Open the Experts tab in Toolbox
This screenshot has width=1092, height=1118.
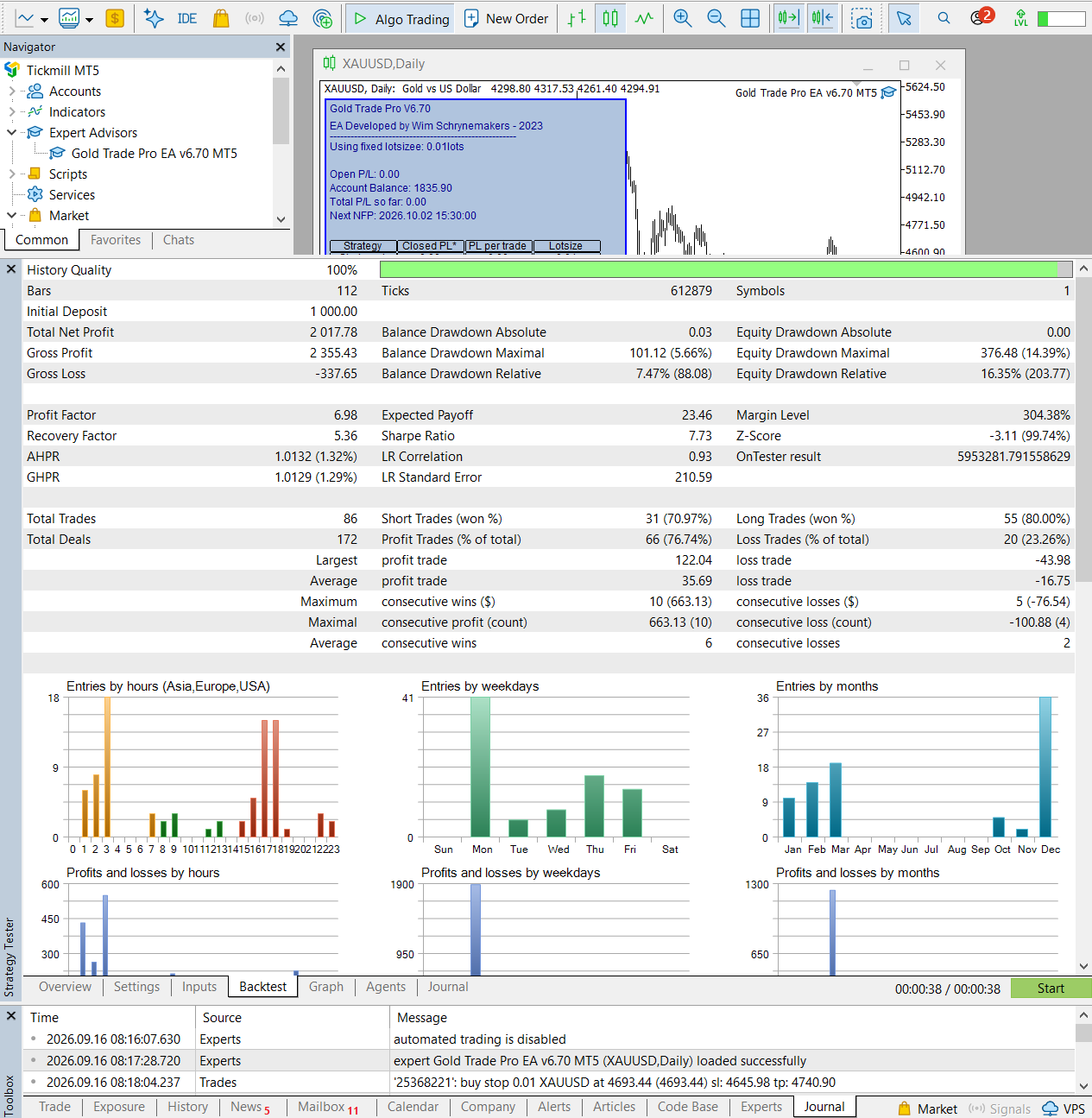coord(761,1107)
